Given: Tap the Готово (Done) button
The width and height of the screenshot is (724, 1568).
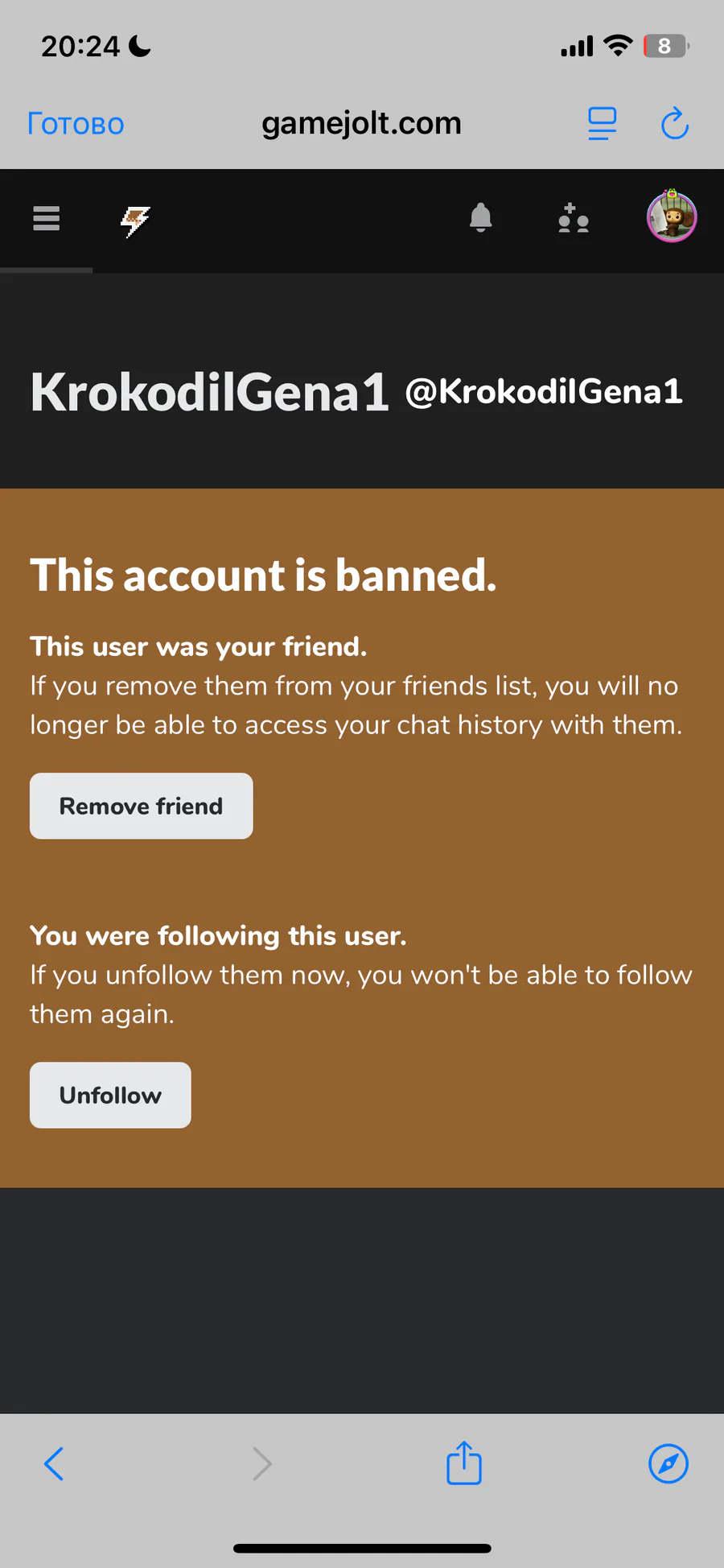Looking at the screenshot, I should [x=76, y=124].
